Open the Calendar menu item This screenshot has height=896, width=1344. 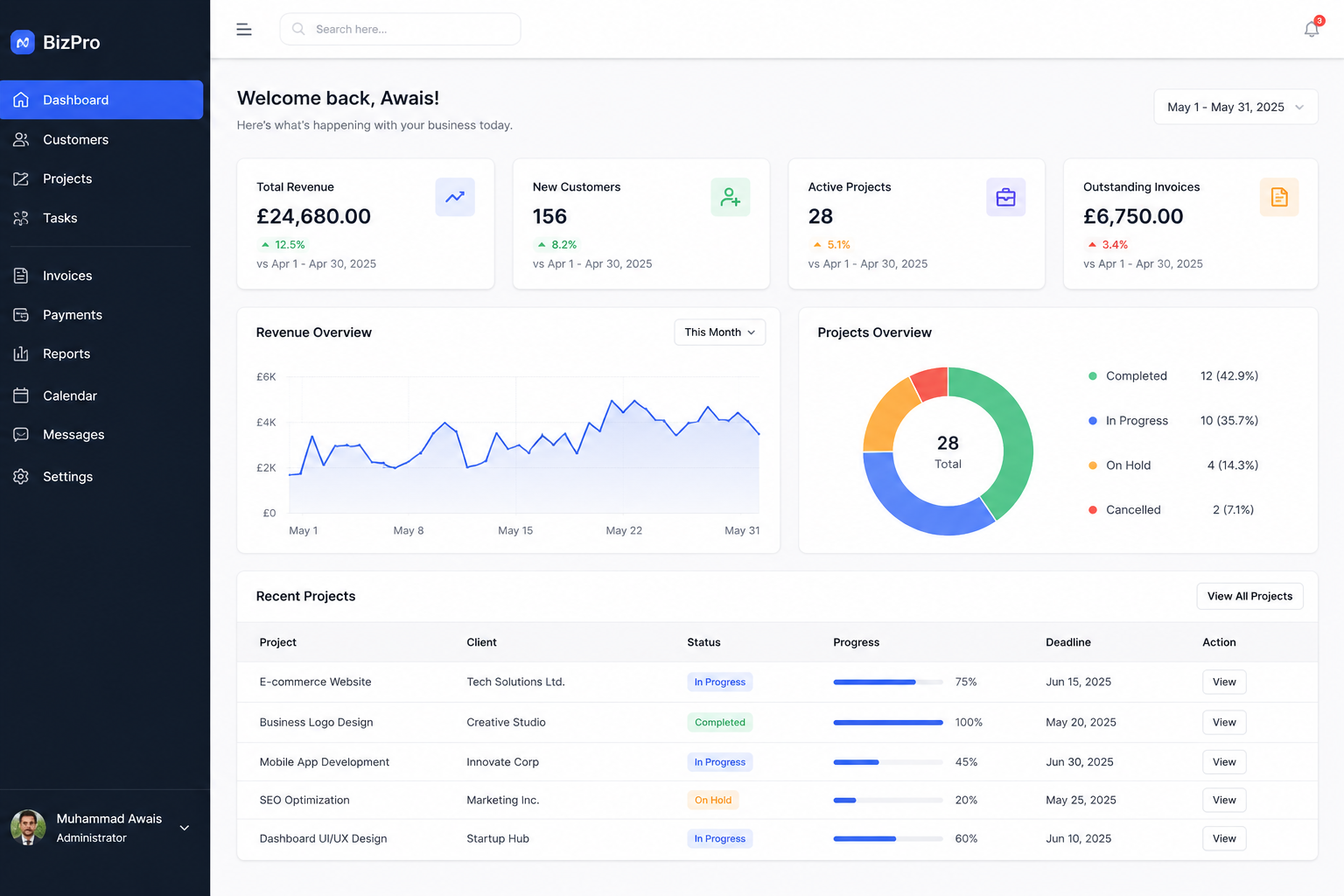click(x=101, y=395)
